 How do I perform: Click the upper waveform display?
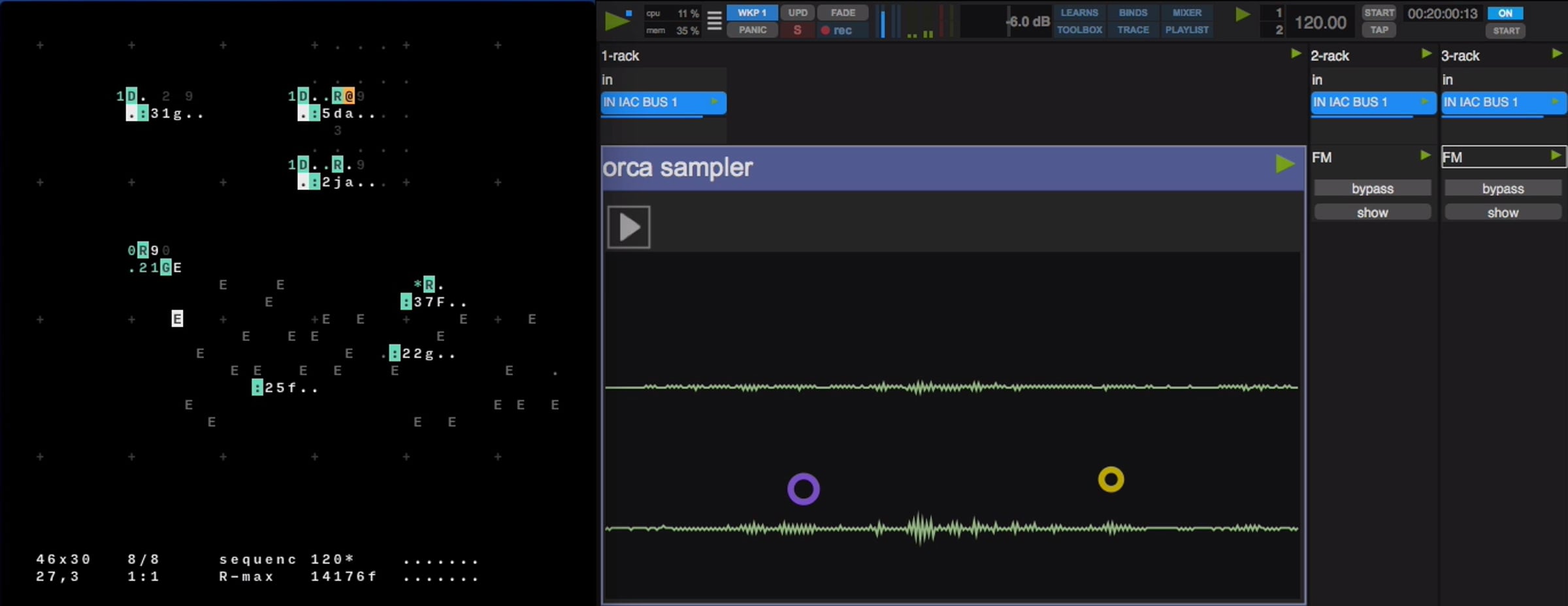[x=951, y=387]
